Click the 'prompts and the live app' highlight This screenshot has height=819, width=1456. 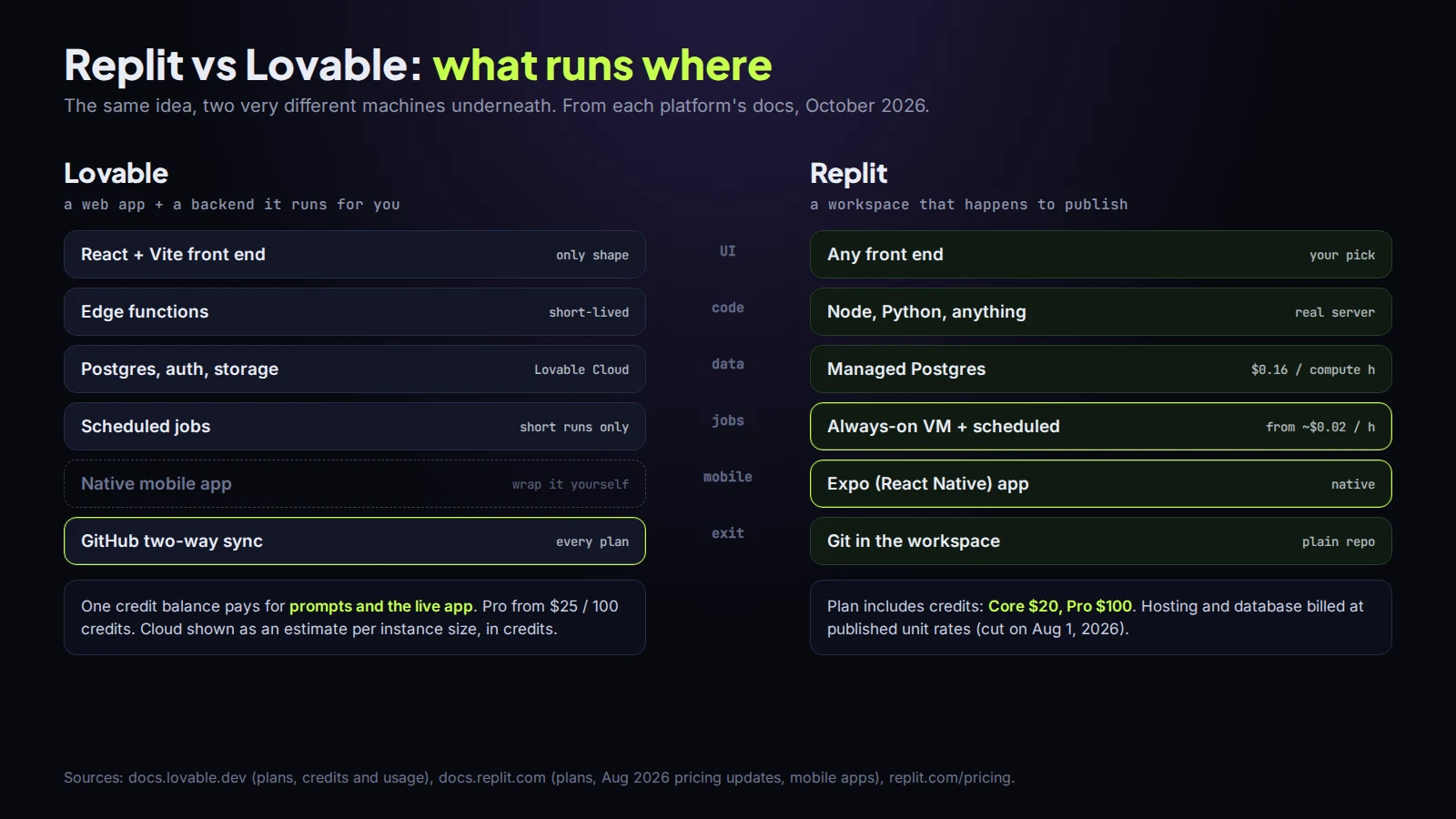381,606
